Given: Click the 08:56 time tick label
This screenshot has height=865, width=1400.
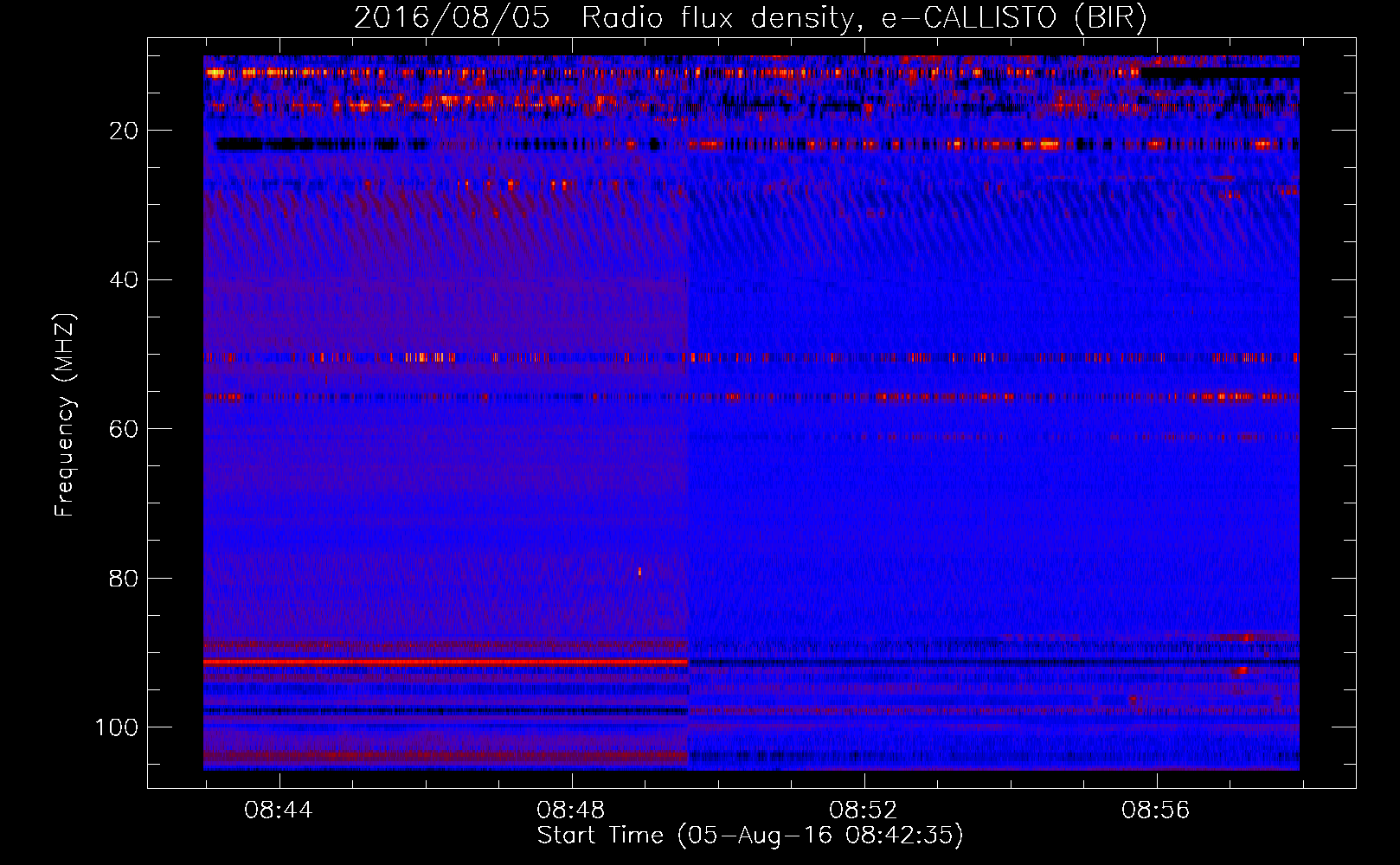Looking at the screenshot, I should 1156,811.
